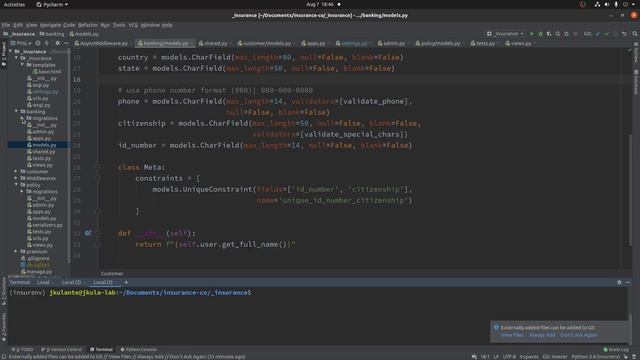
Task: Open Activities overview
Action: [x=14, y=4]
